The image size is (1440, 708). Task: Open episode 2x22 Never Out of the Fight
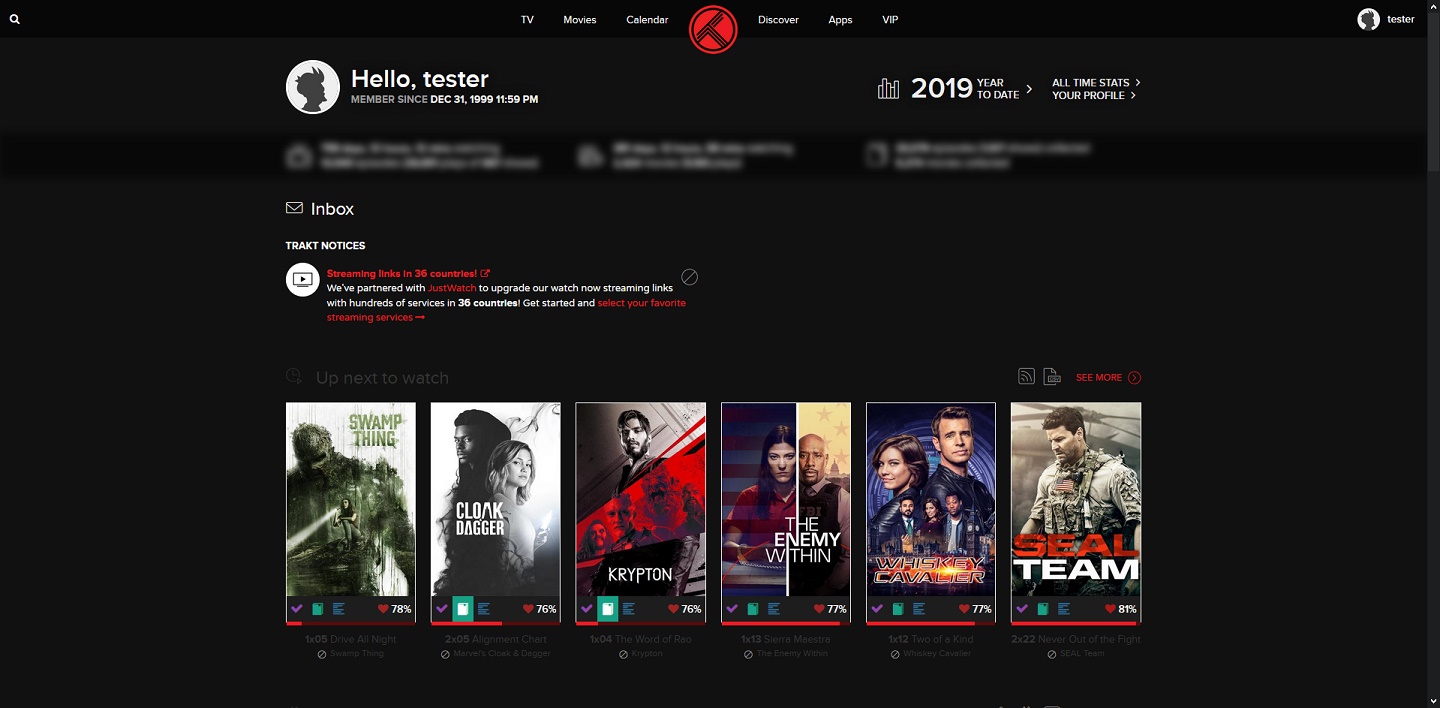tap(1076, 639)
